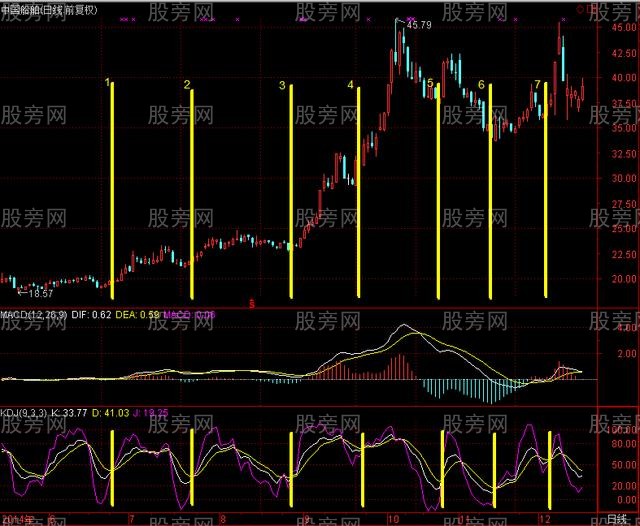
Task: Jump to month 9 on the time axis
Action: click(x=307, y=519)
